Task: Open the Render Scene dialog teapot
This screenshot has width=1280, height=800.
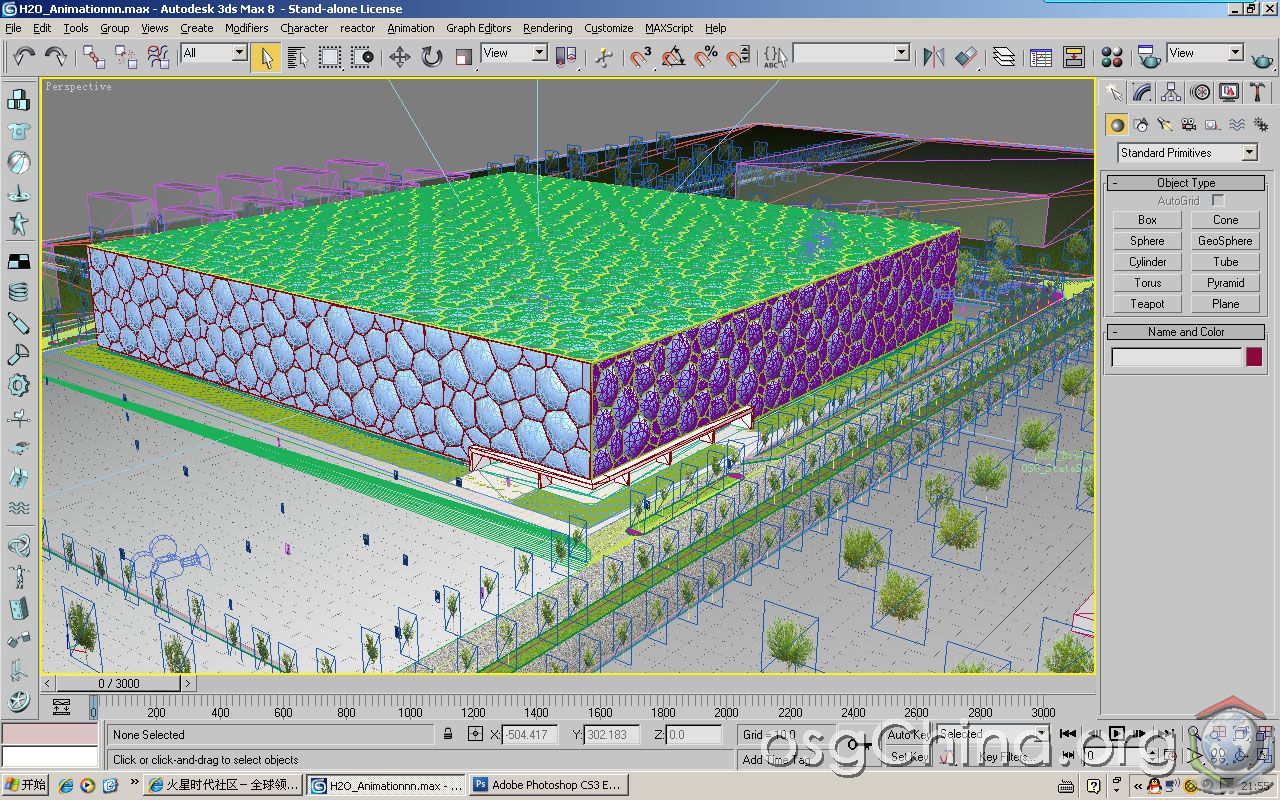Action: [1150, 57]
